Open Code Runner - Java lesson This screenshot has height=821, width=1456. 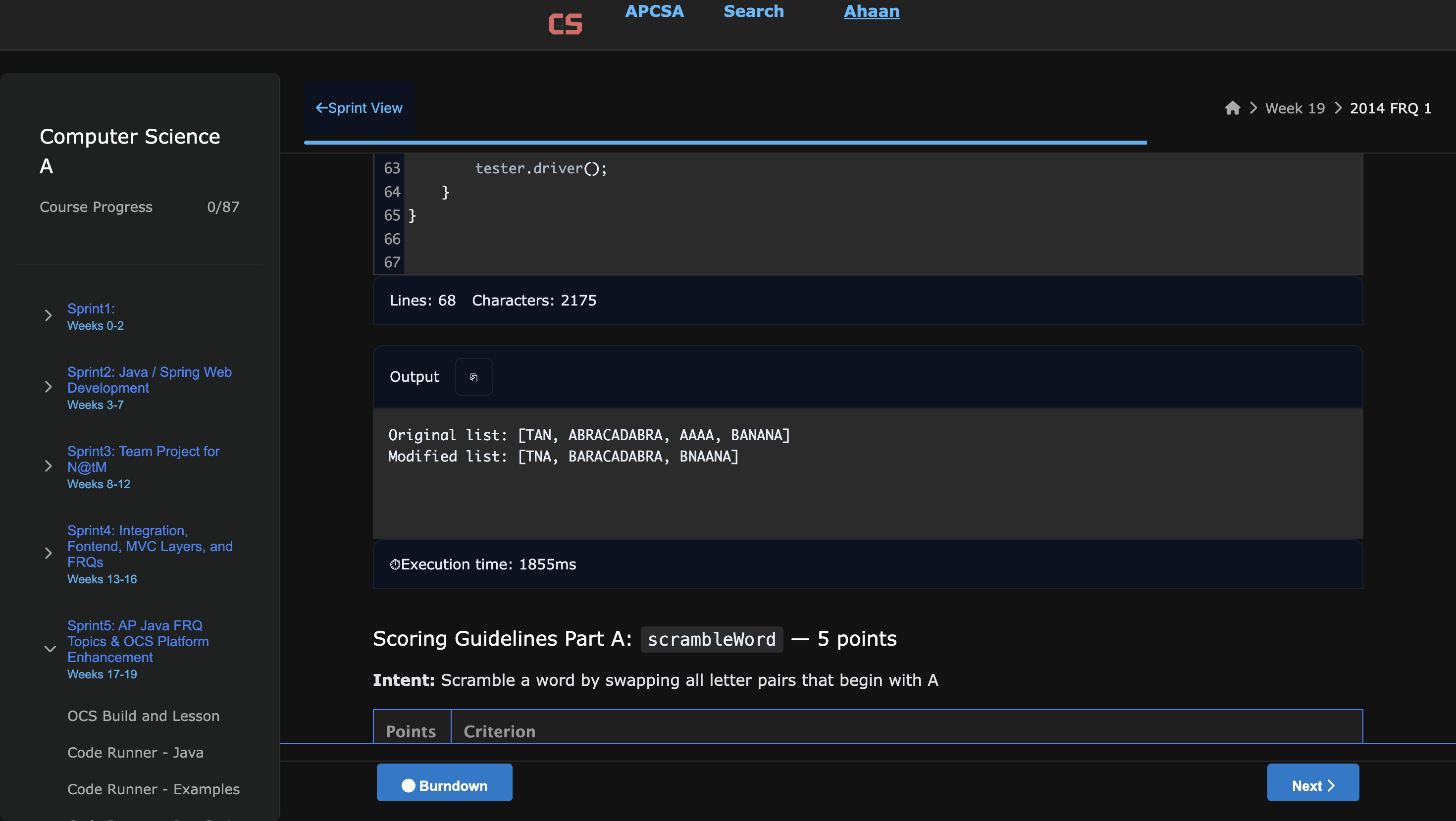click(135, 753)
